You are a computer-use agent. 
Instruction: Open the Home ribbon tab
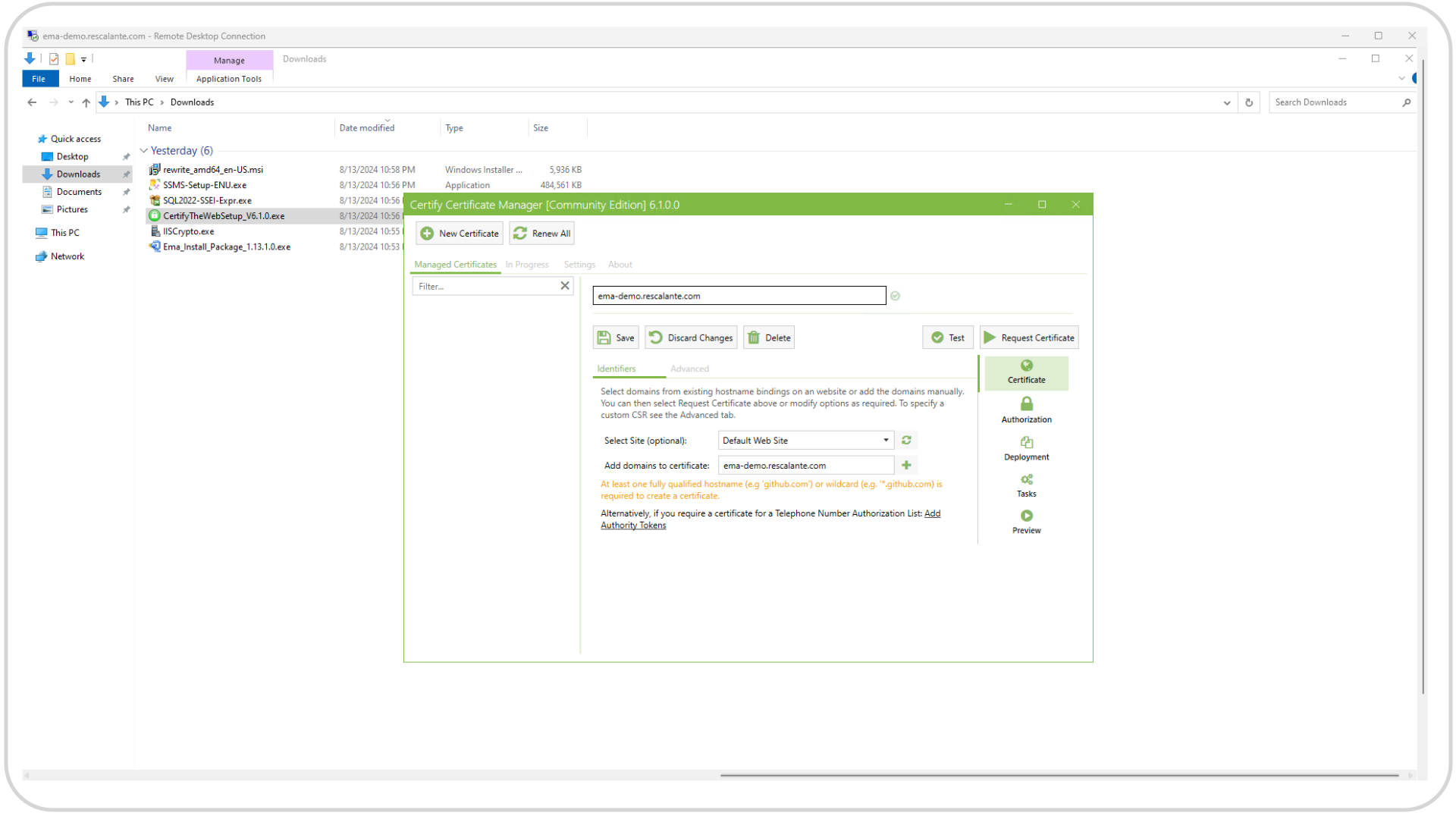pyautogui.click(x=80, y=79)
